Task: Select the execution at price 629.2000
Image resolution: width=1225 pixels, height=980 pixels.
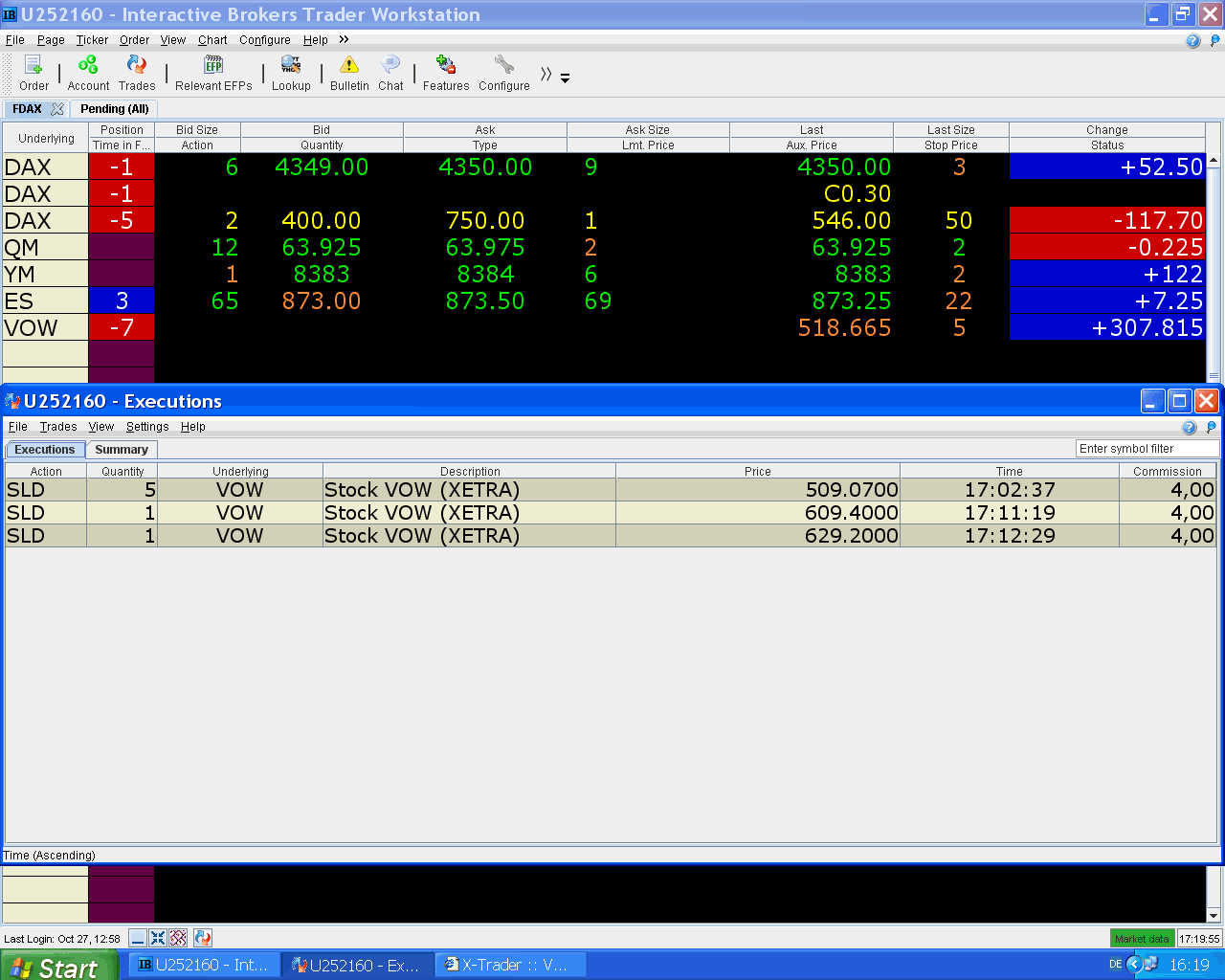Action: click(611, 536)
